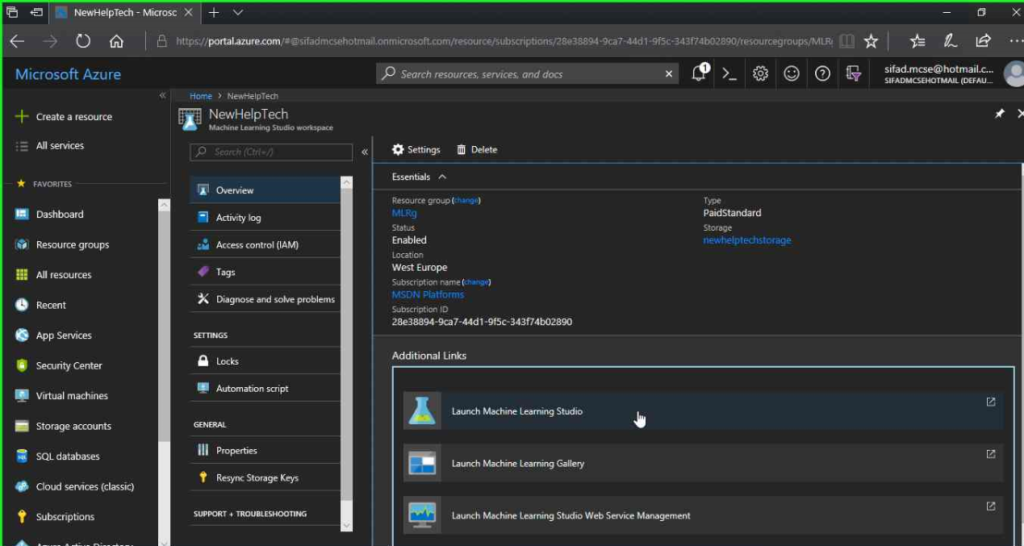The width and height of the screenshot is (1024, 546).
Task: Open Automation script
Action: coord(264,389)
